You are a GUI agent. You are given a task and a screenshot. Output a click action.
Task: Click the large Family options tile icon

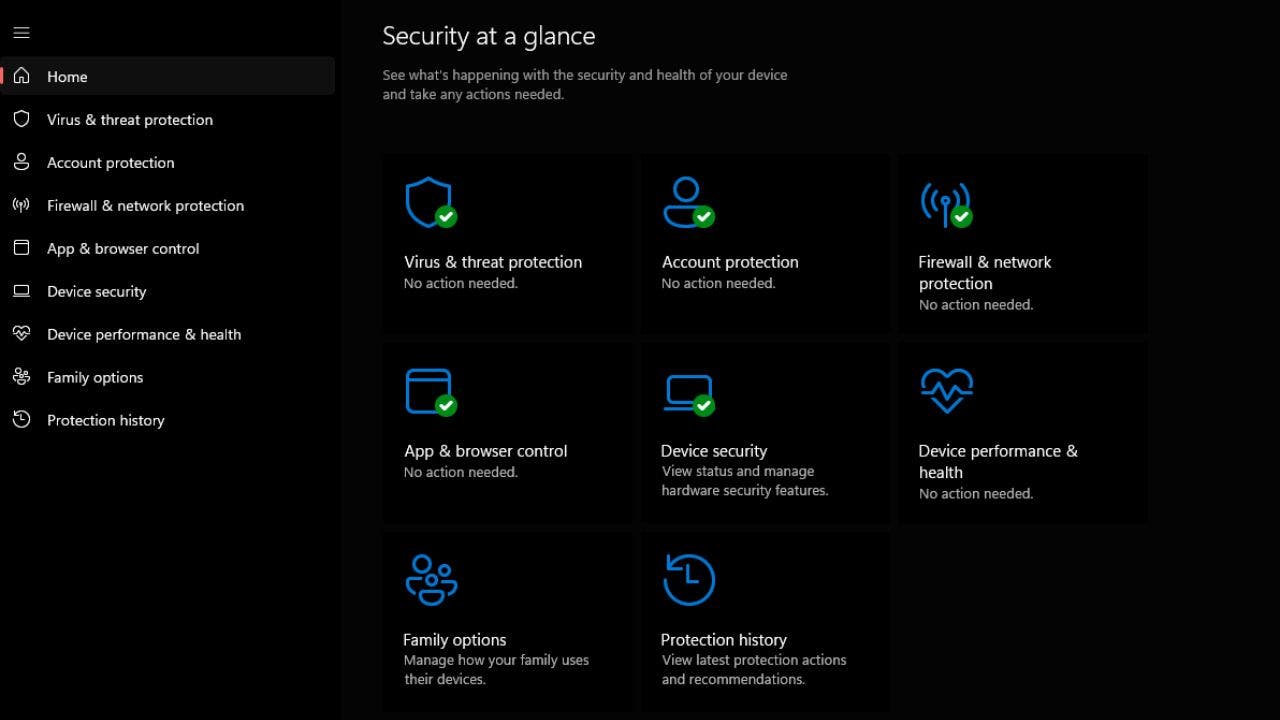coord(431,580)
